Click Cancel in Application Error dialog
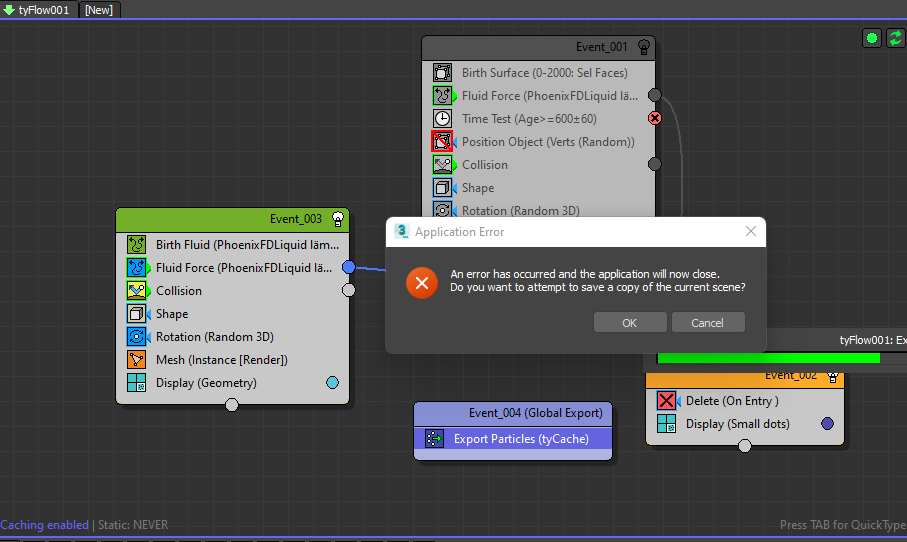Image resolution: width=907 pixels, height=542 pixels. [x=707, y=323]
